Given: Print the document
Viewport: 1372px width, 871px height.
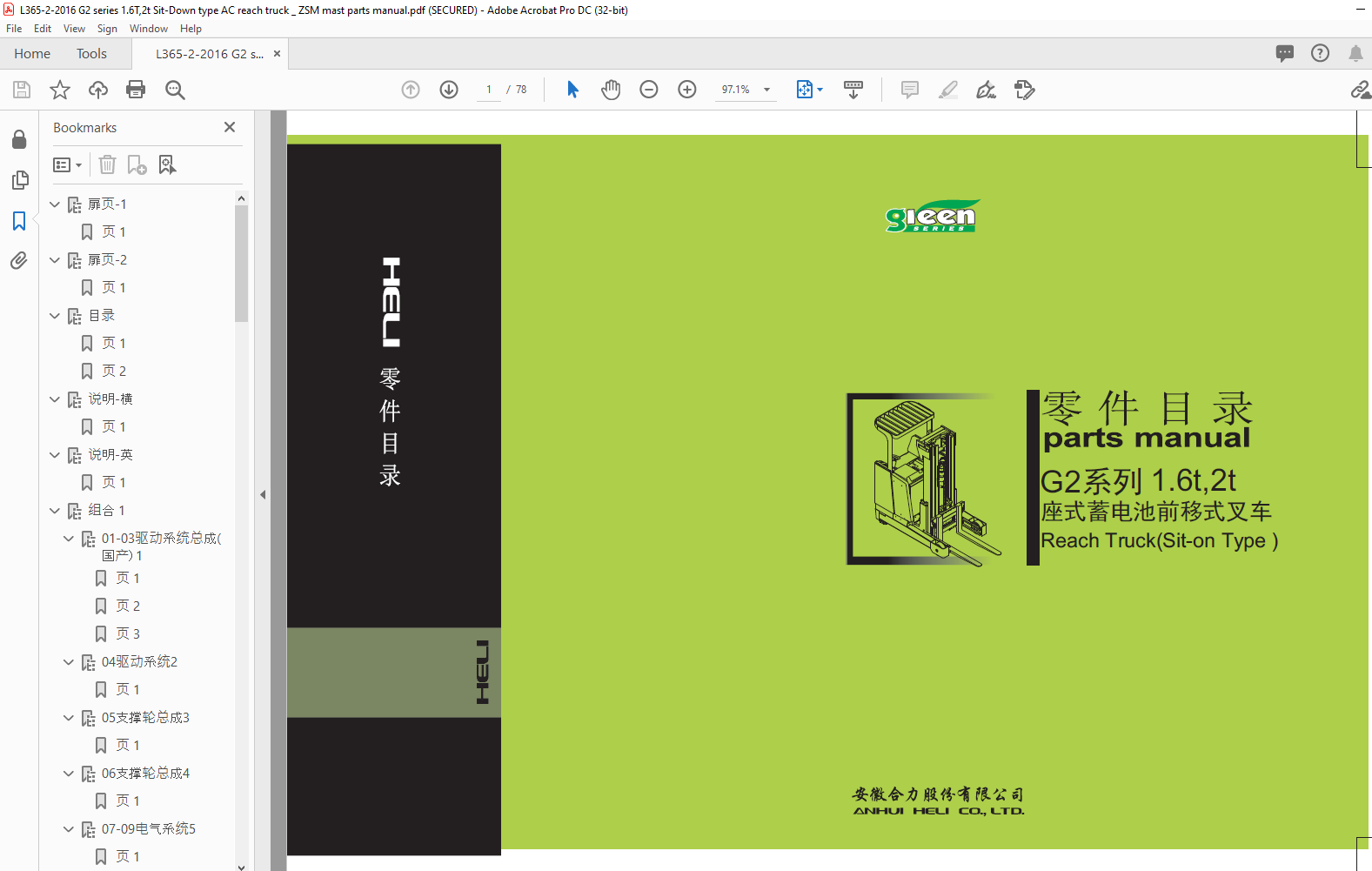Looking at the screenshot, I should (x=136, y=90).
